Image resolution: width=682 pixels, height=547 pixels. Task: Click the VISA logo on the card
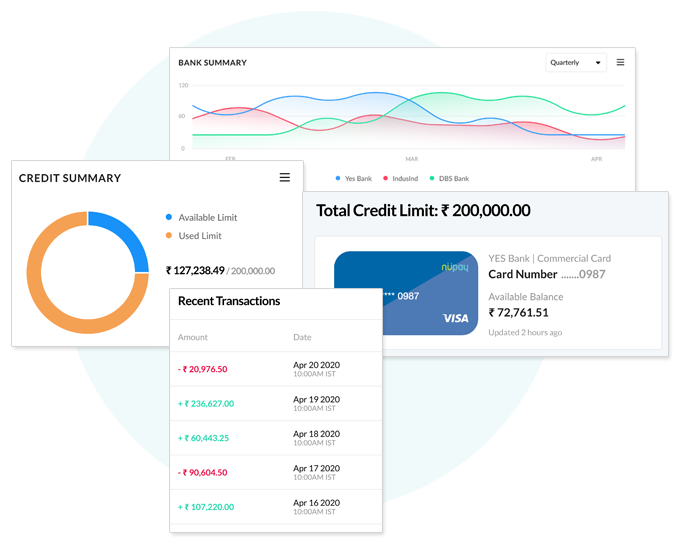pos(455,318)
